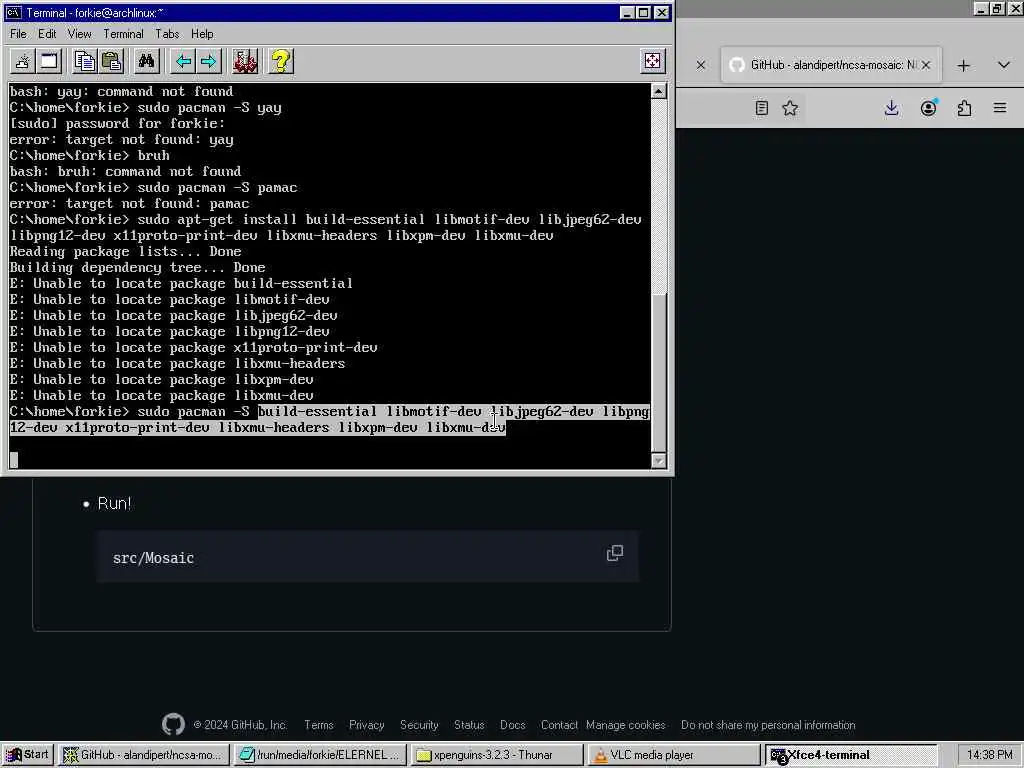Click 'bash: bruh: command not found' line
The height and width of the screenshot is (768, 1024).
(125, 172)
